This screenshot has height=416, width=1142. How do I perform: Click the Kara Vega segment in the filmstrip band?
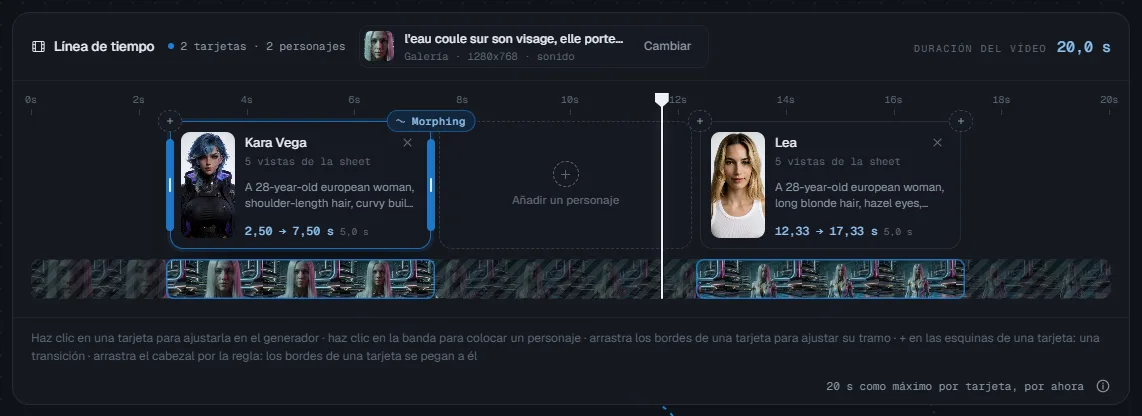tap(301, 279)
